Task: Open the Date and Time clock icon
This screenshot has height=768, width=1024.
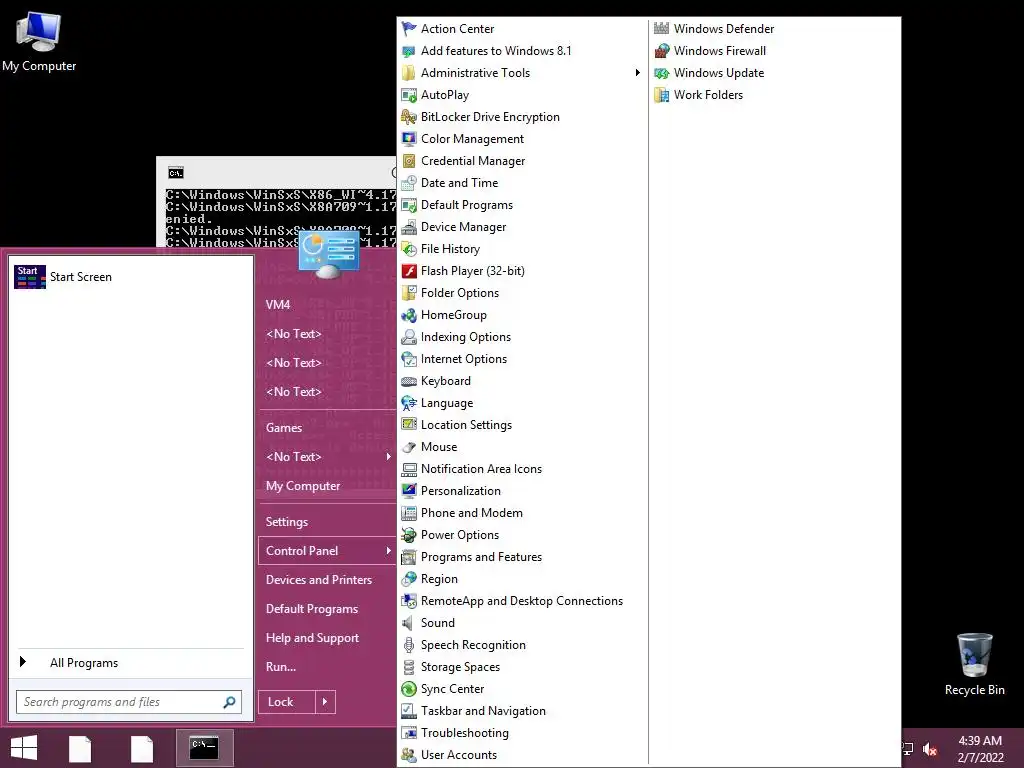Action: (409, 183)
